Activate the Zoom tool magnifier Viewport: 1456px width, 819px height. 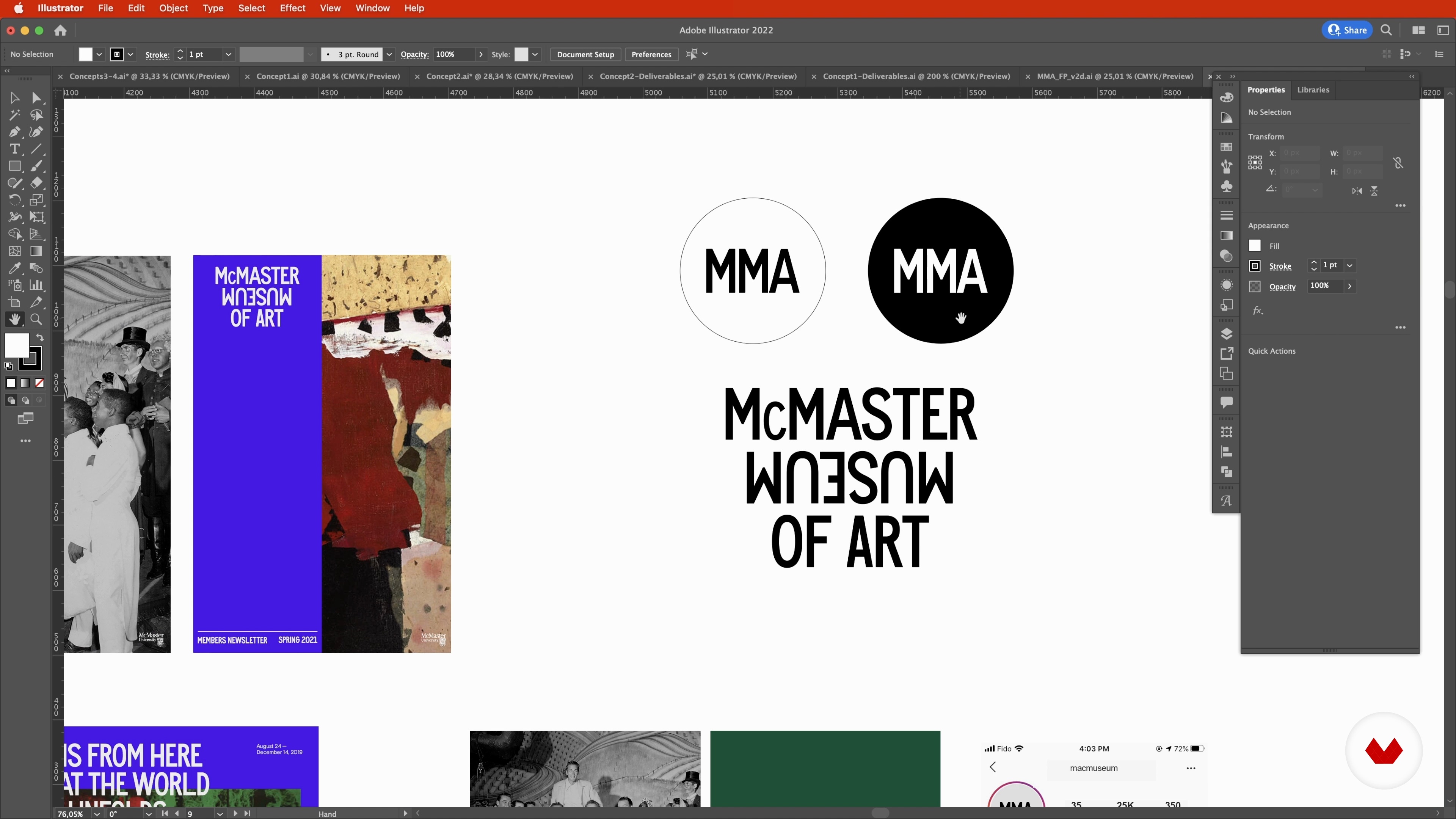click(x=37, y=319)
